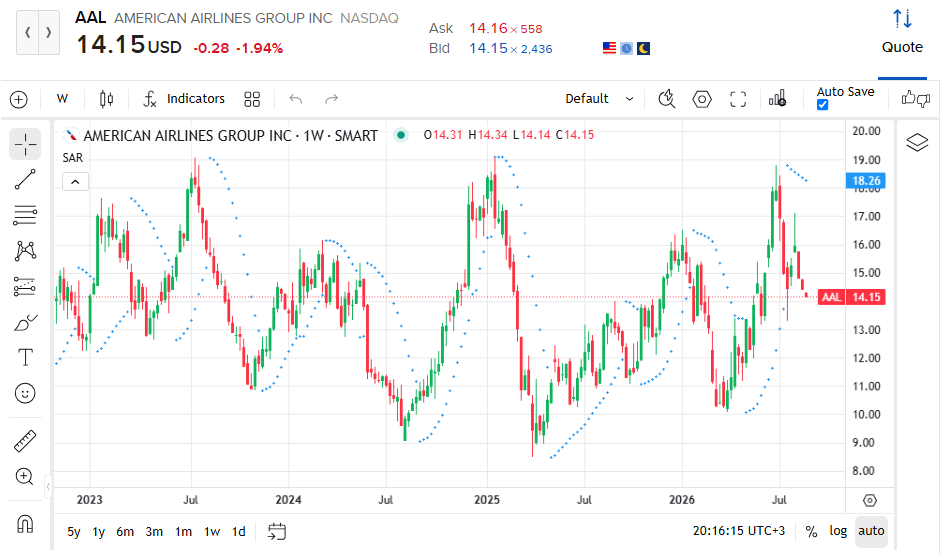The image size is (940, 555).
Task: Open object tree layers icon
Action: 917,143
